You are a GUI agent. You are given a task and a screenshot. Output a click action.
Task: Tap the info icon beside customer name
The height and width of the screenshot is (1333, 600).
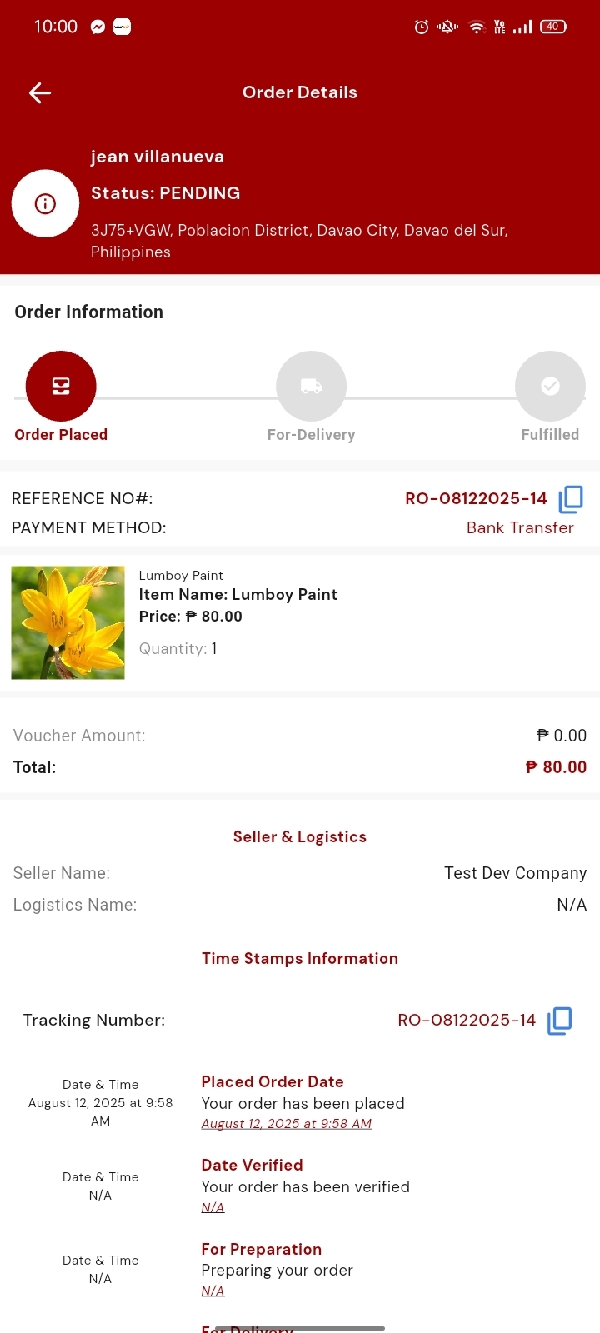(x=45, y=204)
